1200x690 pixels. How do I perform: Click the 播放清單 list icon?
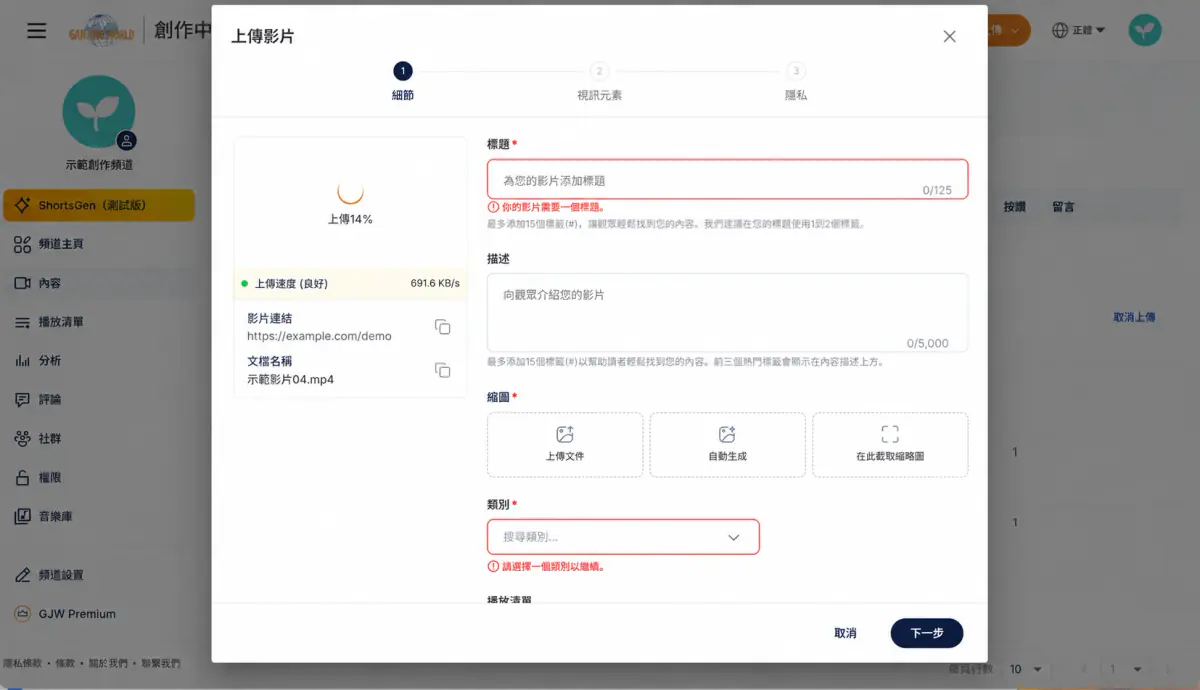click(x=22, y=322)
